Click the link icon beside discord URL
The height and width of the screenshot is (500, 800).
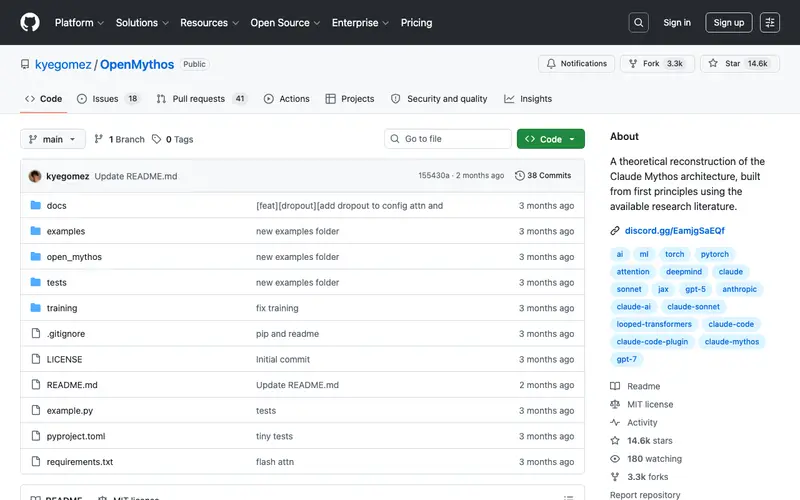point(615,231)
